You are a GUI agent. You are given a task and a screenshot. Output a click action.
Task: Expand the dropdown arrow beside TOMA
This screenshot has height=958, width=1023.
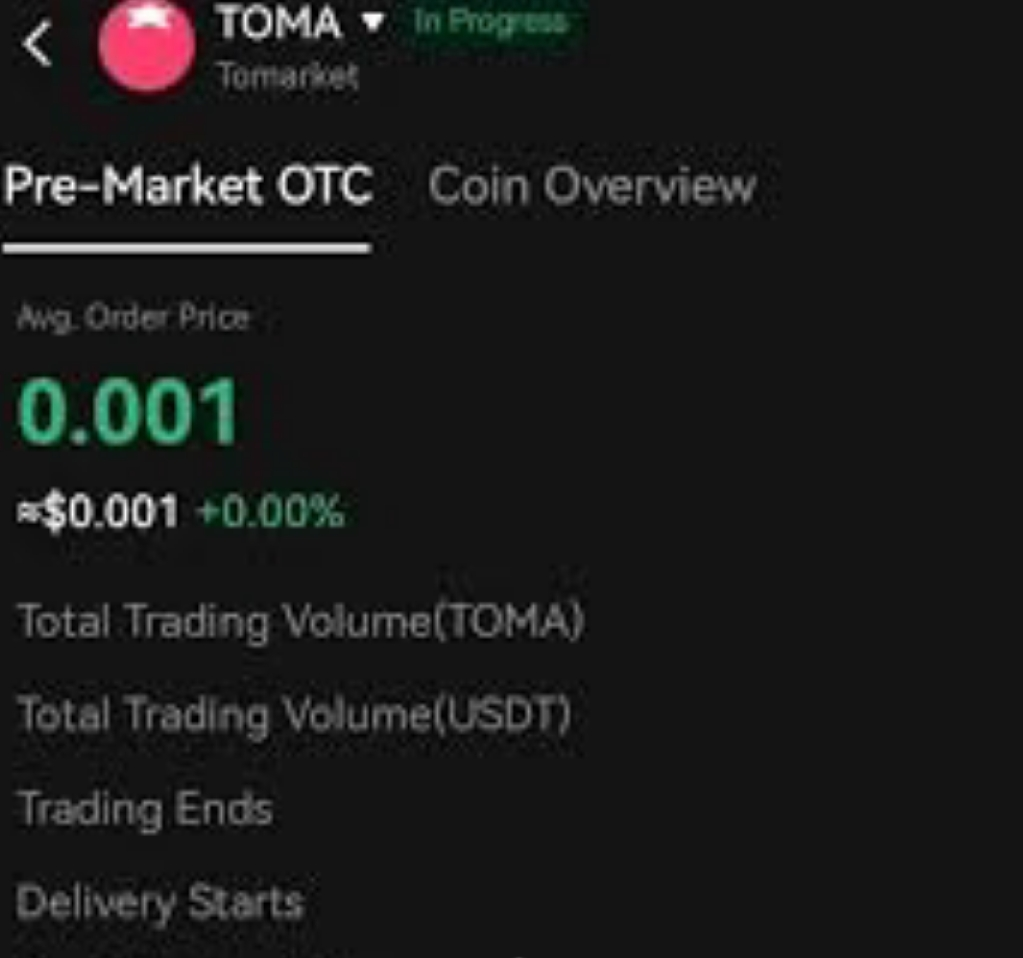(373, 22)
